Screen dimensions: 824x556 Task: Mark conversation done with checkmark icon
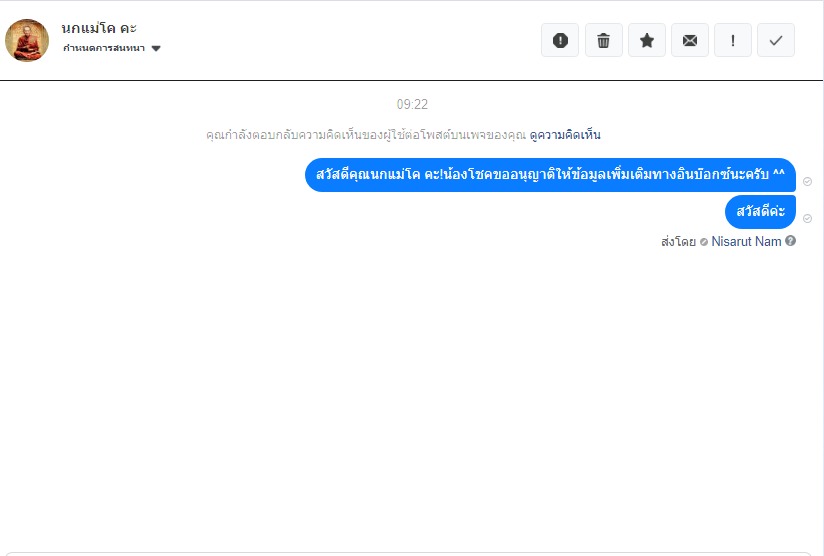(x=776, y=40)
